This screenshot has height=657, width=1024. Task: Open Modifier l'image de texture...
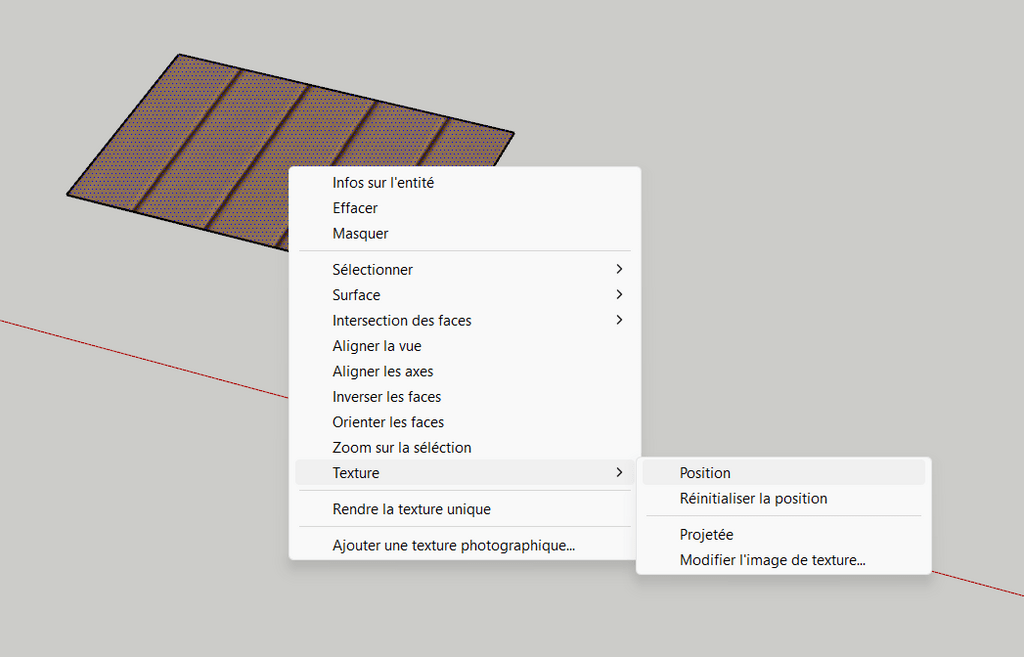click(784, 560)
